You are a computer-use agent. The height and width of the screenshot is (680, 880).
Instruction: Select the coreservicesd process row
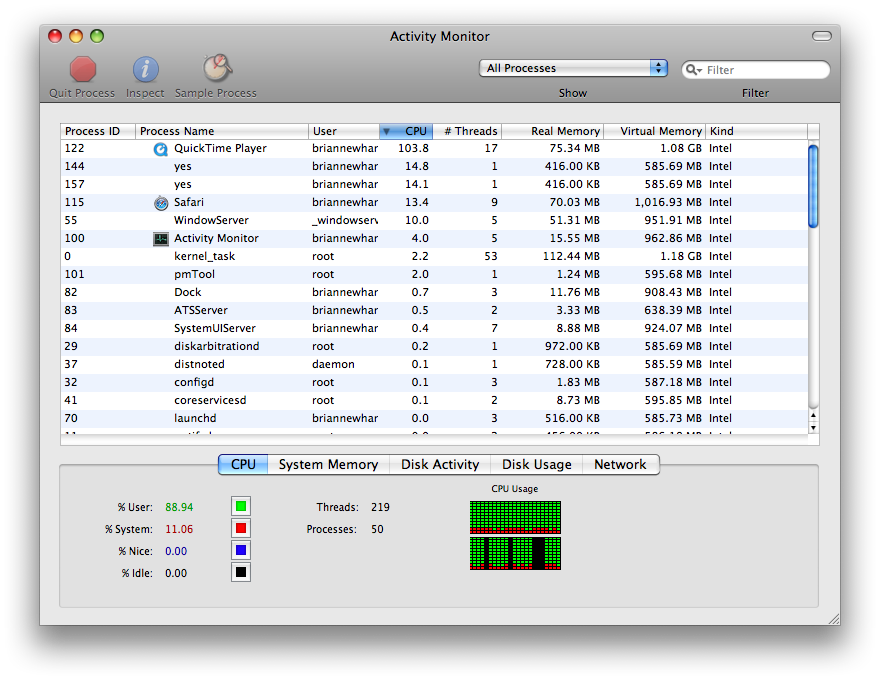pyautogui.click(x=434, y=400)
